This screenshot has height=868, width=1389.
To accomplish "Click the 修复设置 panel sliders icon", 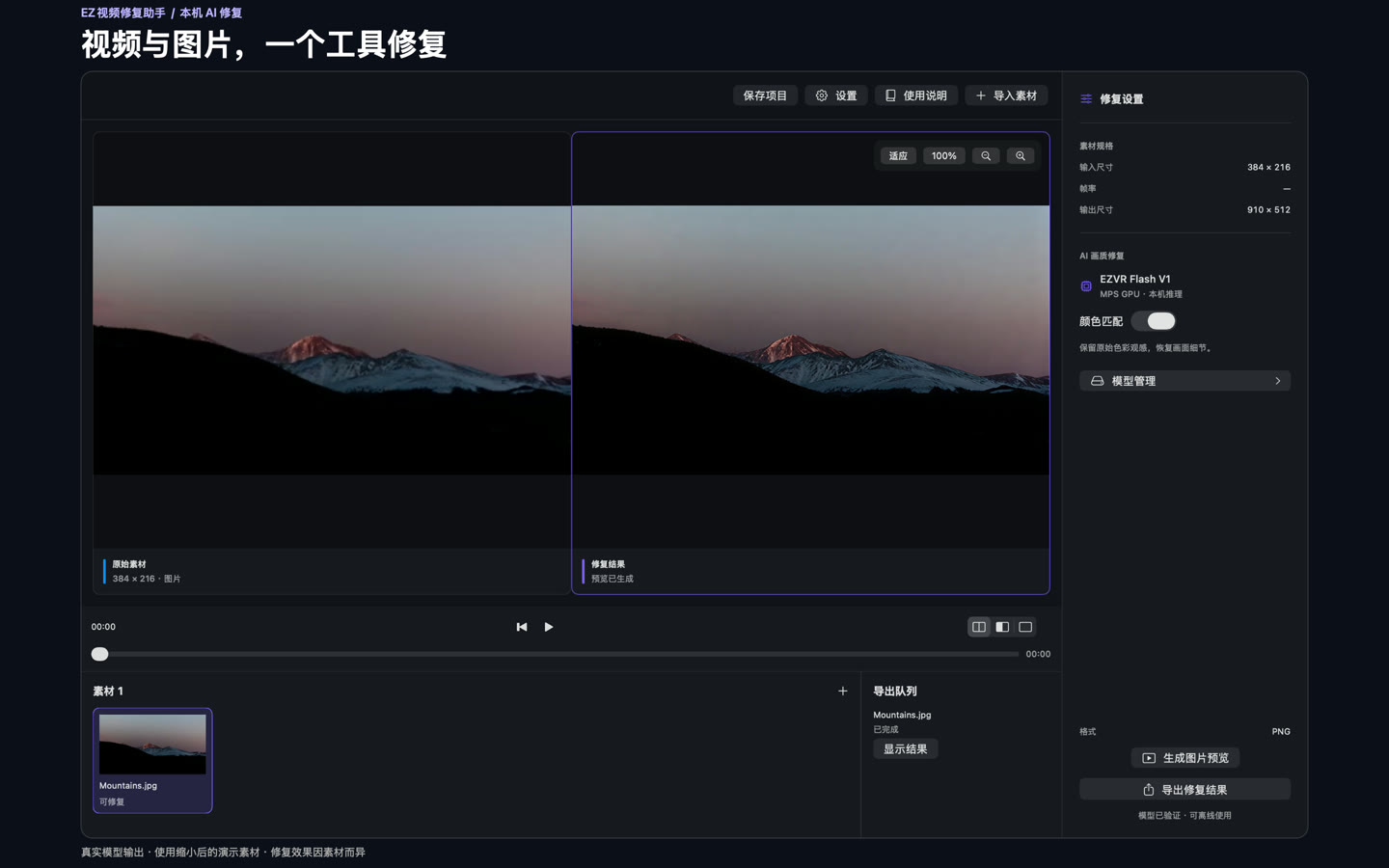I will click(x=1086, y=98).
